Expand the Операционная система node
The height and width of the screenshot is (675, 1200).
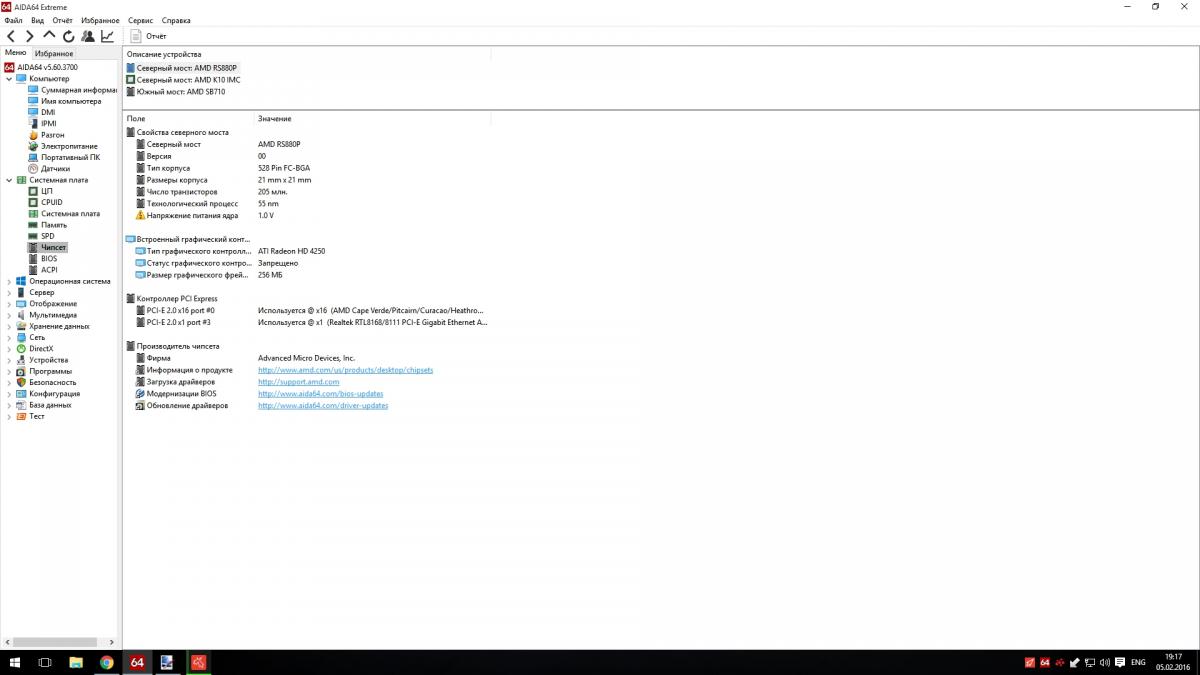9,281
